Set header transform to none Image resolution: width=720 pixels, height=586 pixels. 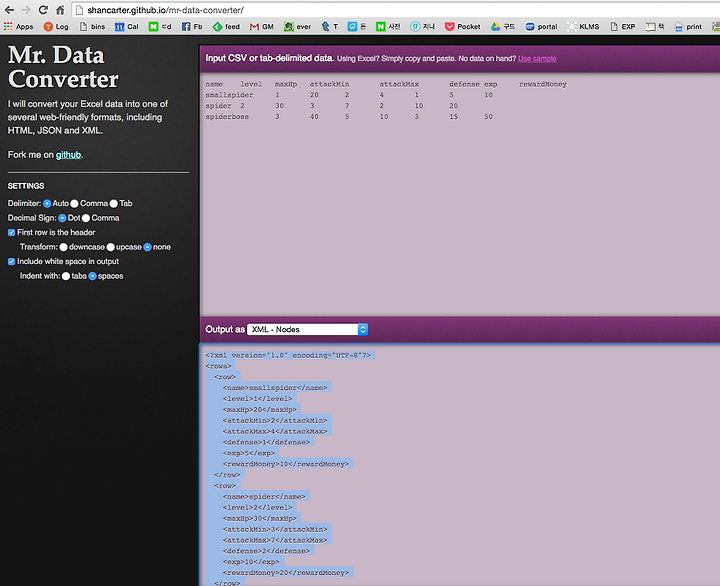pyautogui.click(x=147, y=247)
